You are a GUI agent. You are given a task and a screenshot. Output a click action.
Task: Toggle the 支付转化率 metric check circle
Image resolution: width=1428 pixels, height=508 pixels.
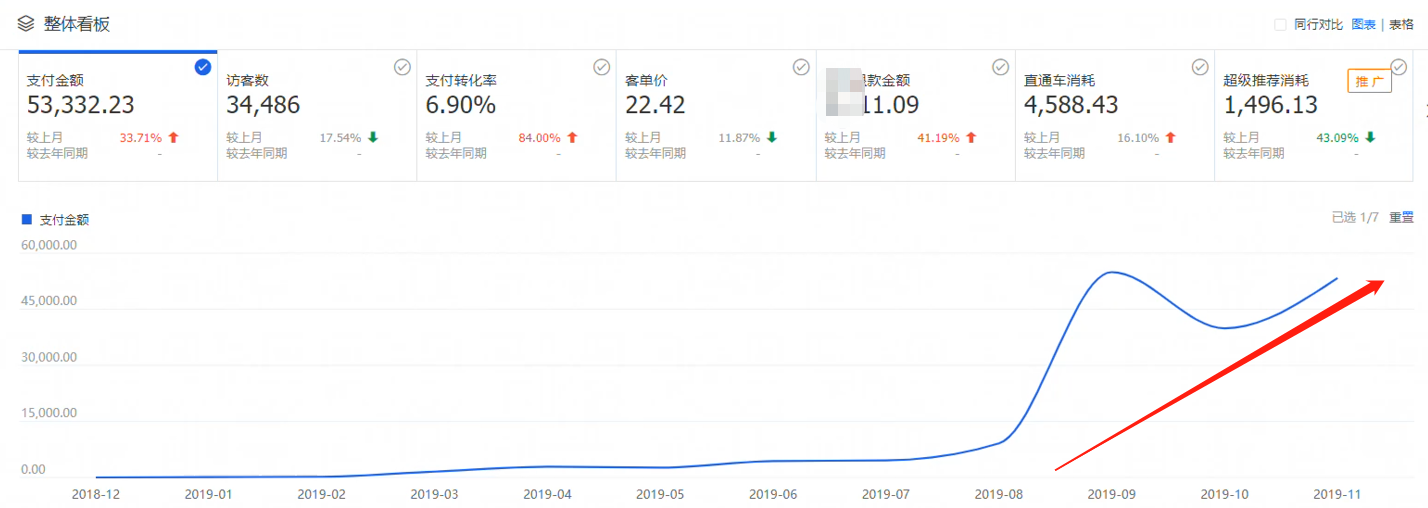pyautogui.click(x=601, y=67)
